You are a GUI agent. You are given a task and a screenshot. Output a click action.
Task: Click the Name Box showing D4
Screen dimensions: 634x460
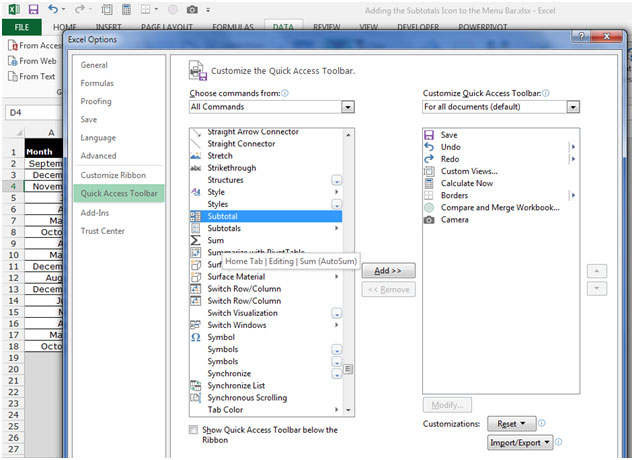(x=34, y=112)
